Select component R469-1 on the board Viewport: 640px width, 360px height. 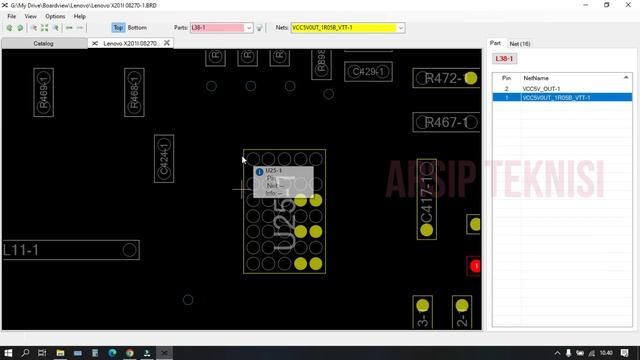[44, 92]
